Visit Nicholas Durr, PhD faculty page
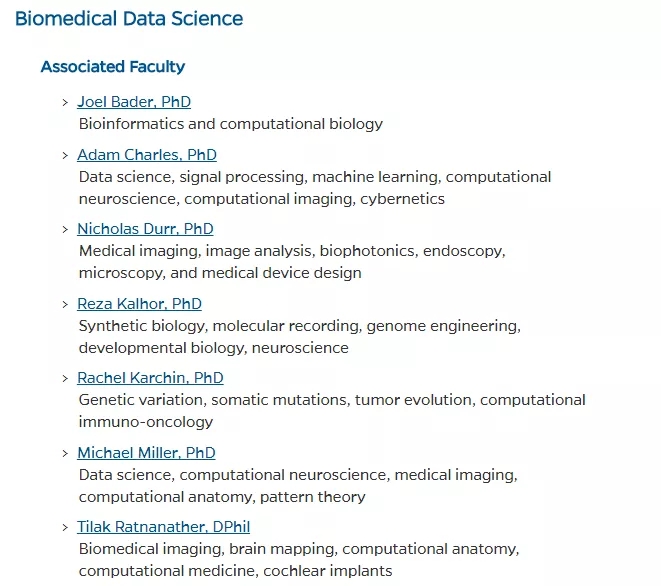Screen dimensions: 661x586 (145, 229)
